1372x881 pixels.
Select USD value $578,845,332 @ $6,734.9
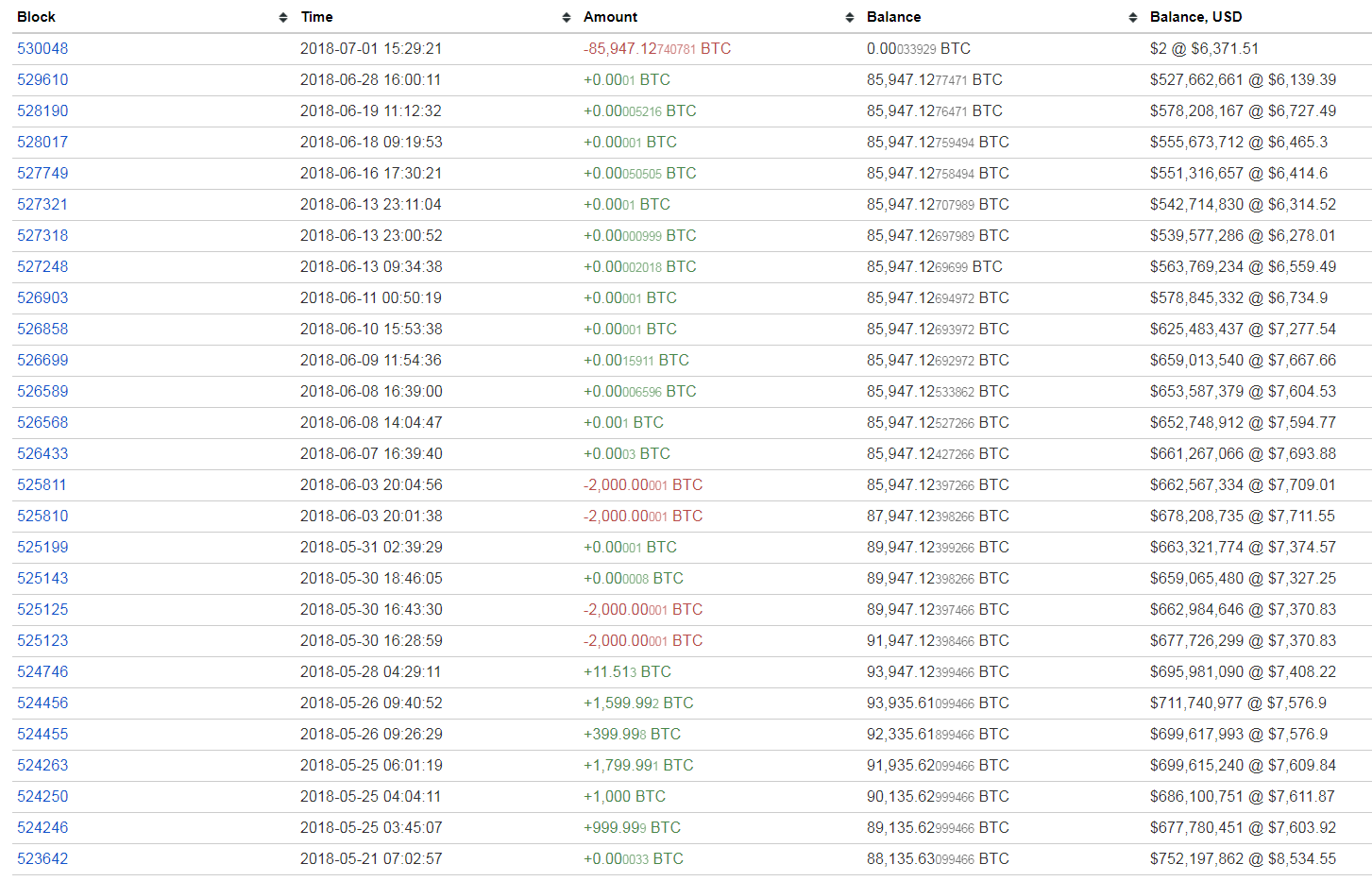(1239, 298)
